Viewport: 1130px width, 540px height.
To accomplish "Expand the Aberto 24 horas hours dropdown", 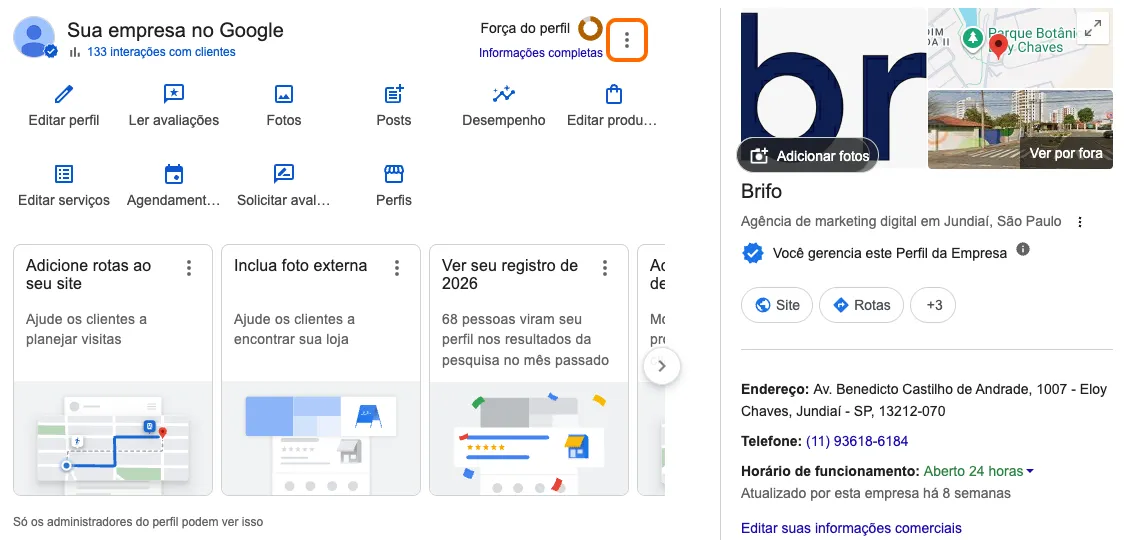I will [979, 472].
